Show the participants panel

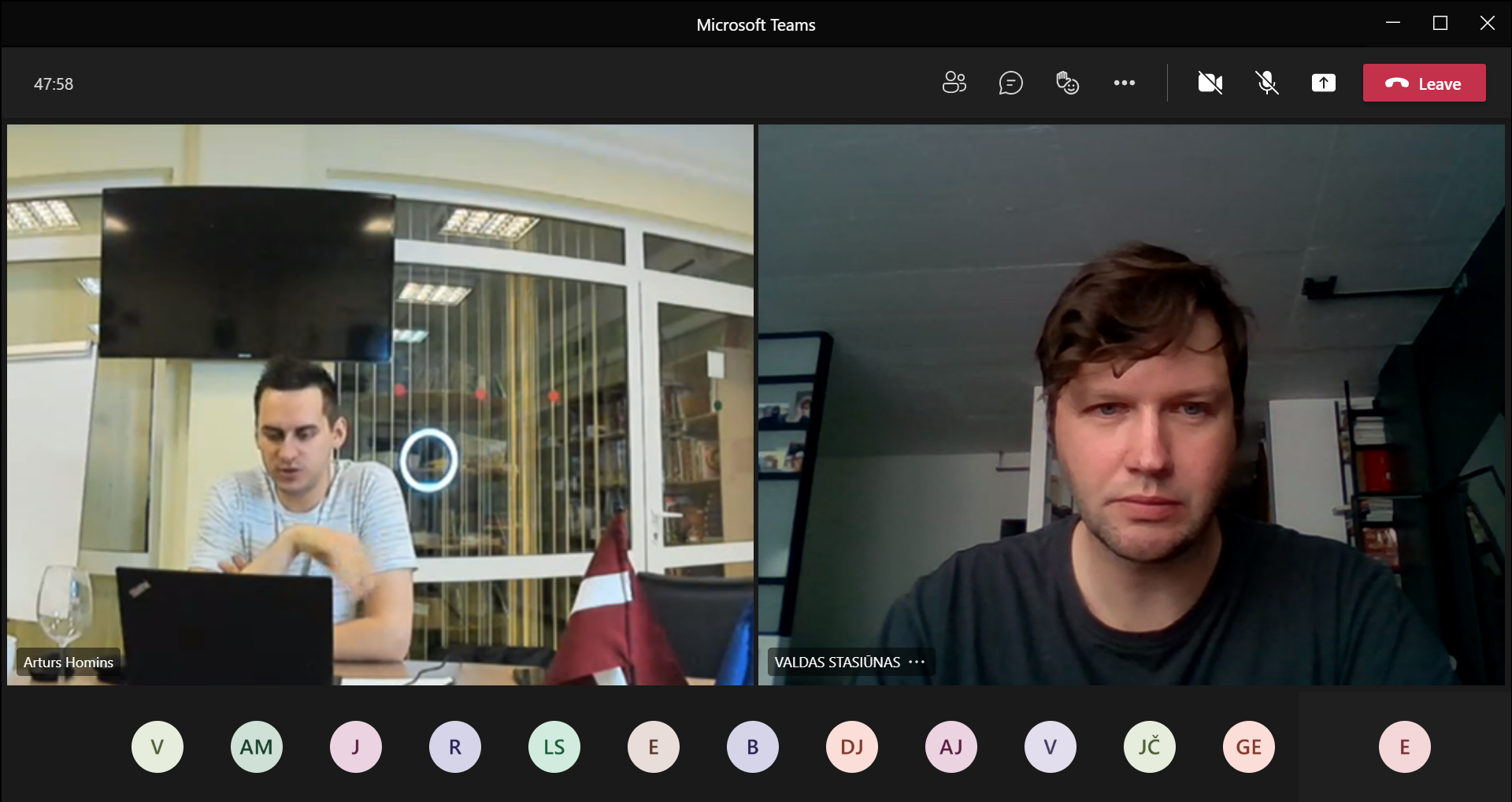[954, 83]
